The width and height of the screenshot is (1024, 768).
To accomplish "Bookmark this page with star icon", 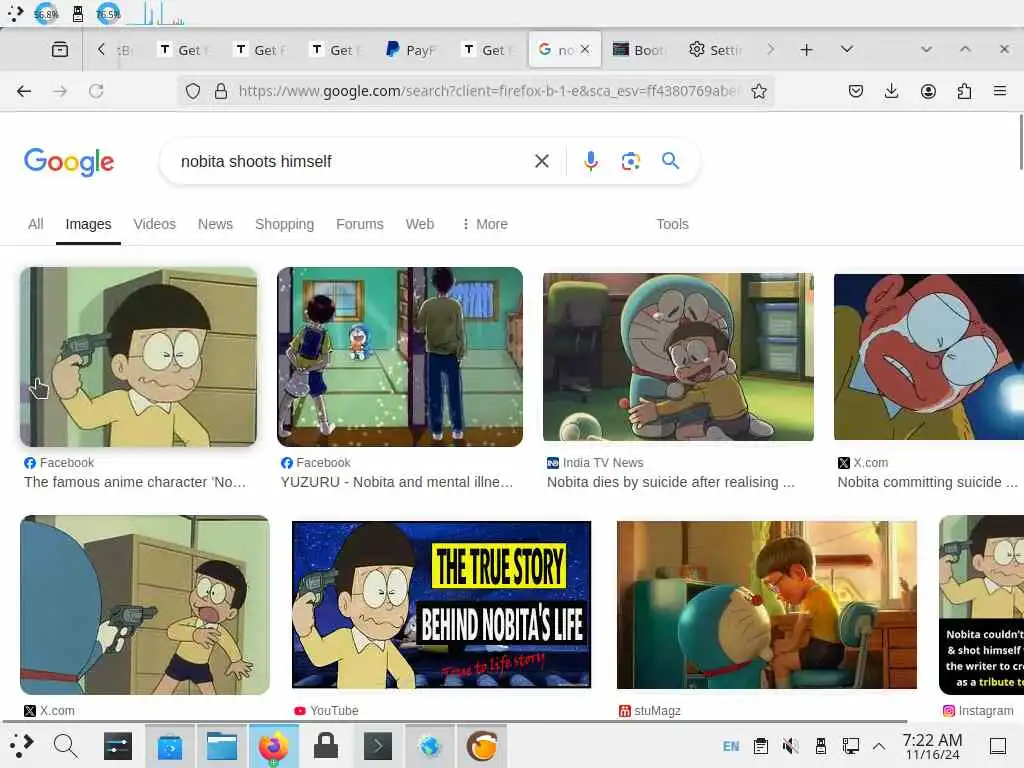I will 758,91.
